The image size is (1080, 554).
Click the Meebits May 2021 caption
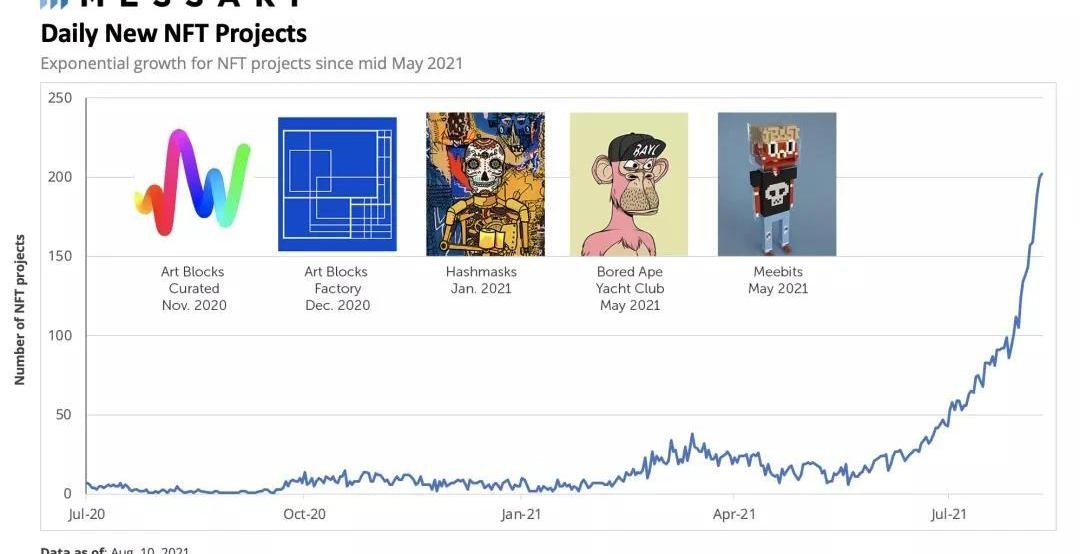777,280
